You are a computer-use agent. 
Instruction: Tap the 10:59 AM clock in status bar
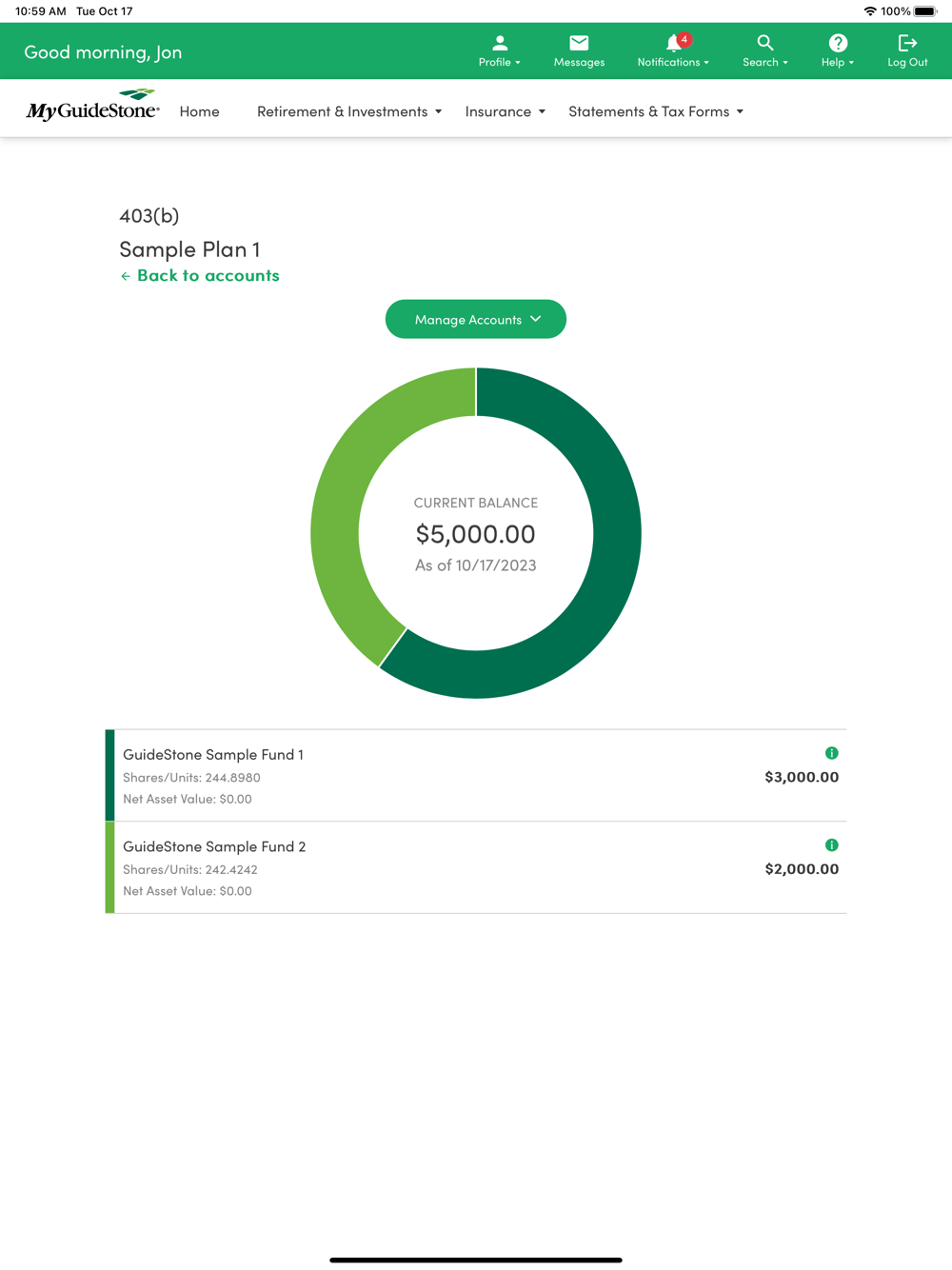pyautogui.click(x=41, y=11)
